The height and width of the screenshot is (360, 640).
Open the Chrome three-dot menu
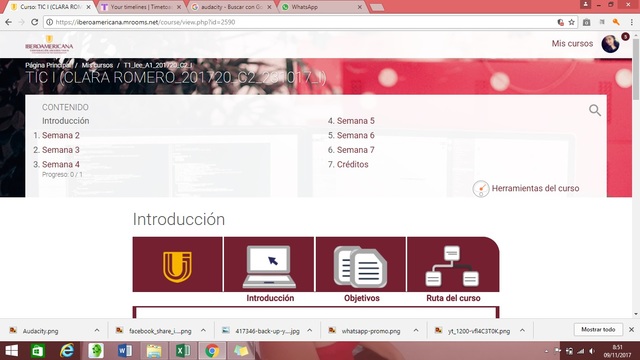(632, 22)
